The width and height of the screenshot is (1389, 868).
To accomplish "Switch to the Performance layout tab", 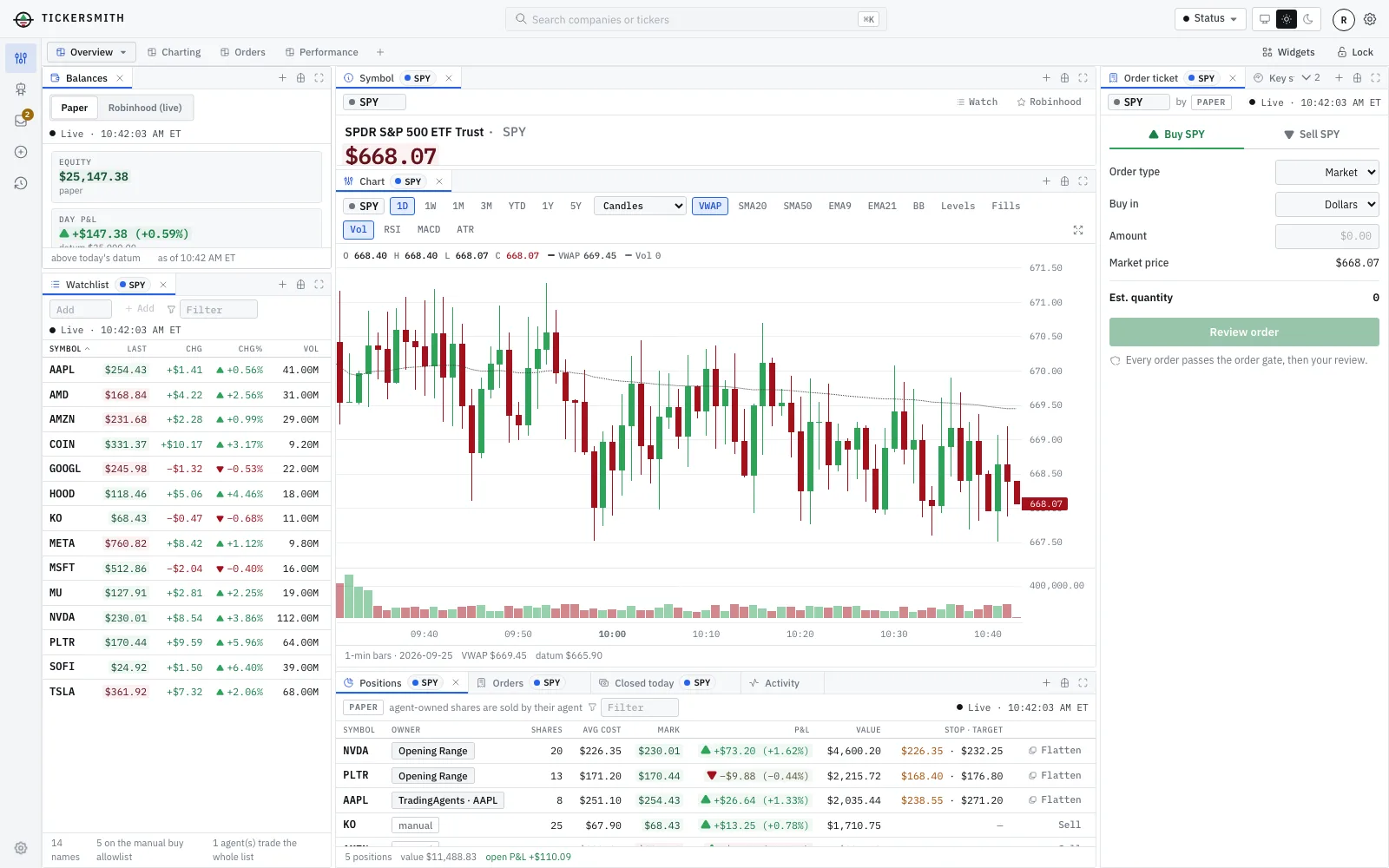I will pyautogui.click(x=322, y=52).
